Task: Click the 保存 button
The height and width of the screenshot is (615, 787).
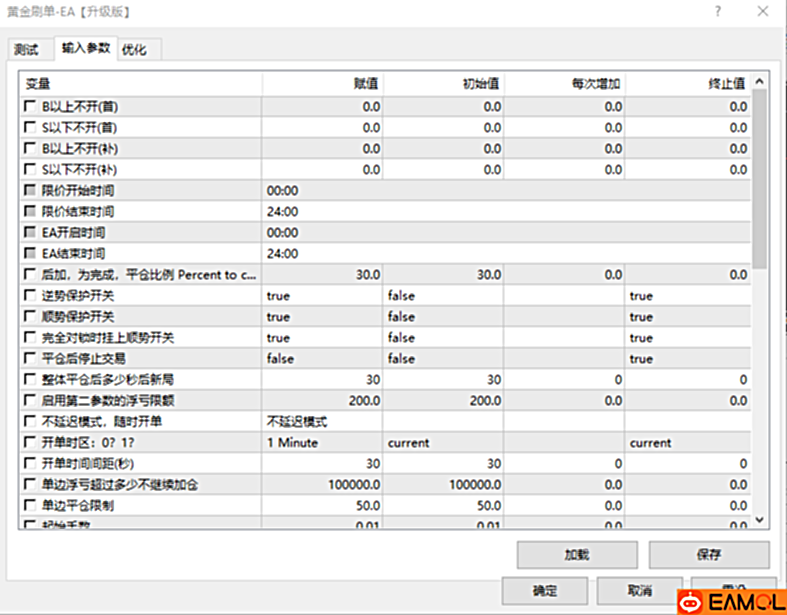Action: pos(709,554)
